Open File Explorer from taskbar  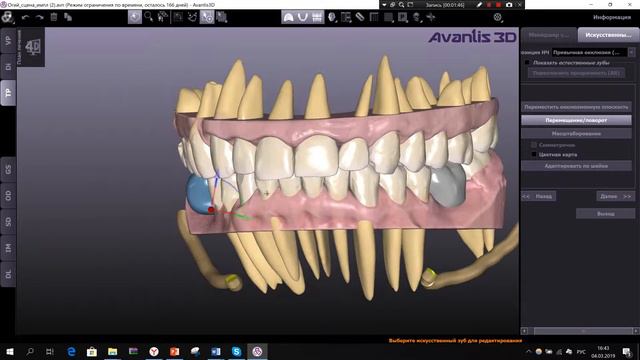[113, 351]
